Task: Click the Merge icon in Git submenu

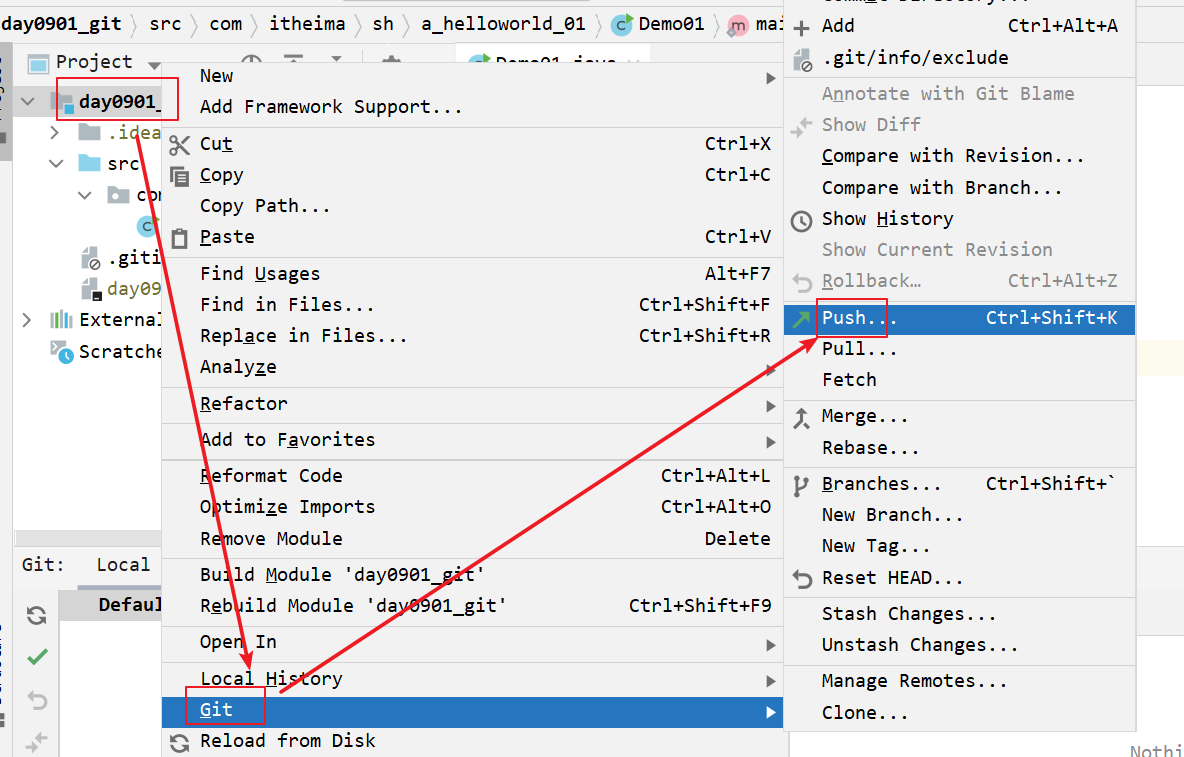Action: pos(802,417)
